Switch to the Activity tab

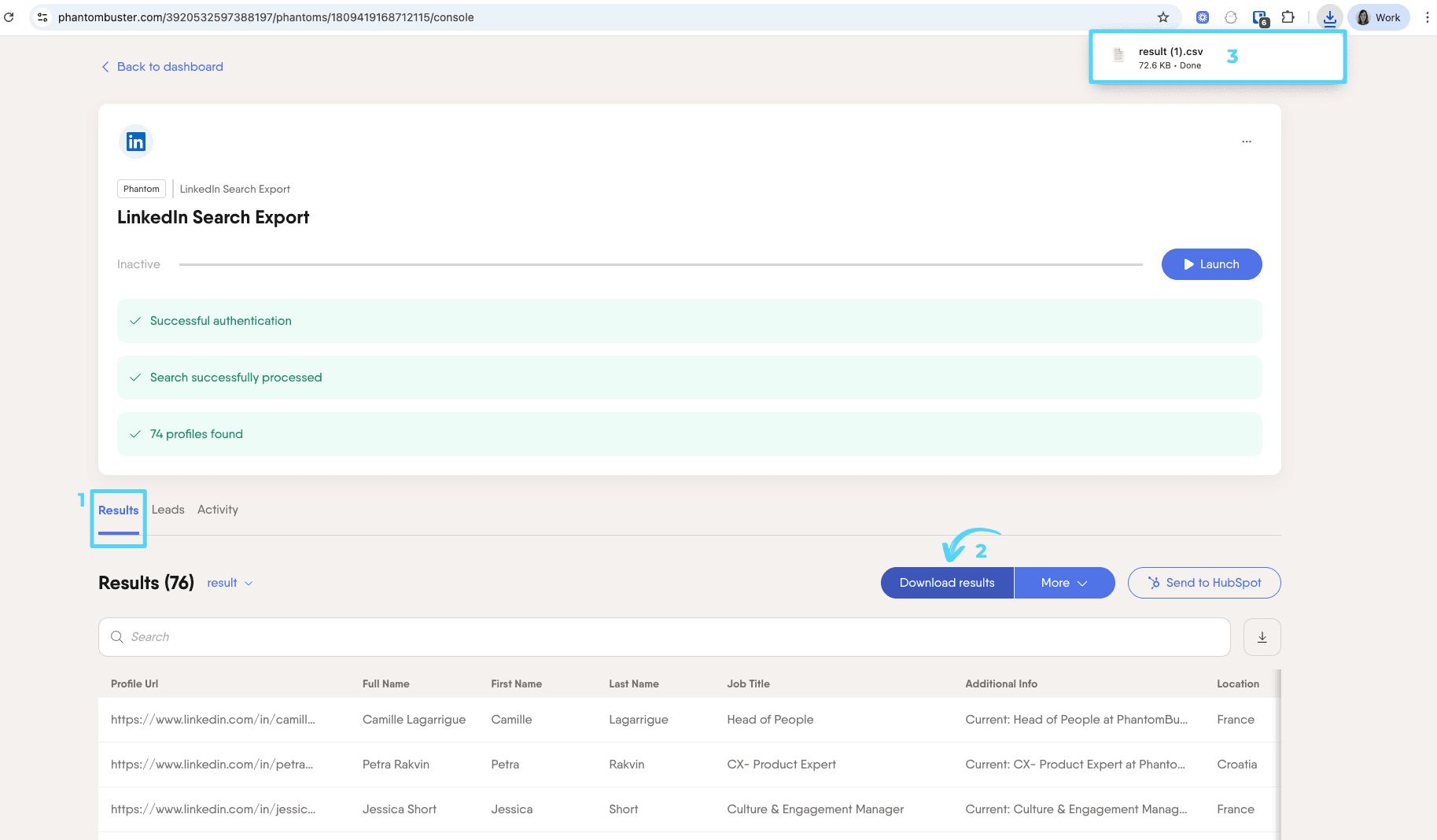tap(218, 510)
